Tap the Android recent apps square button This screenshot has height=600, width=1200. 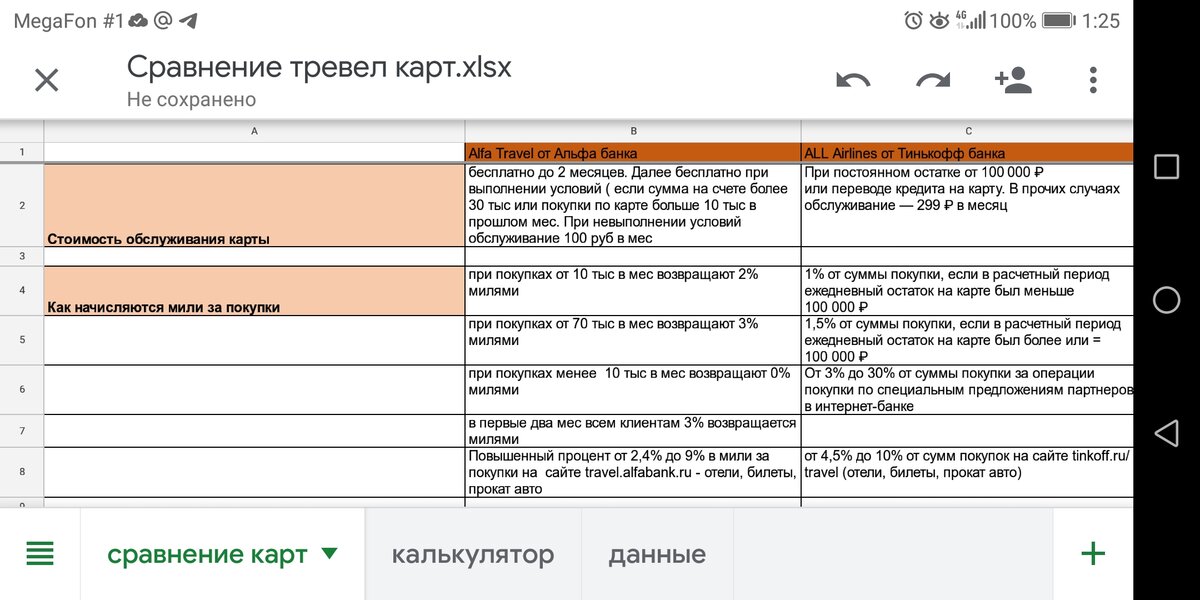1166,166
